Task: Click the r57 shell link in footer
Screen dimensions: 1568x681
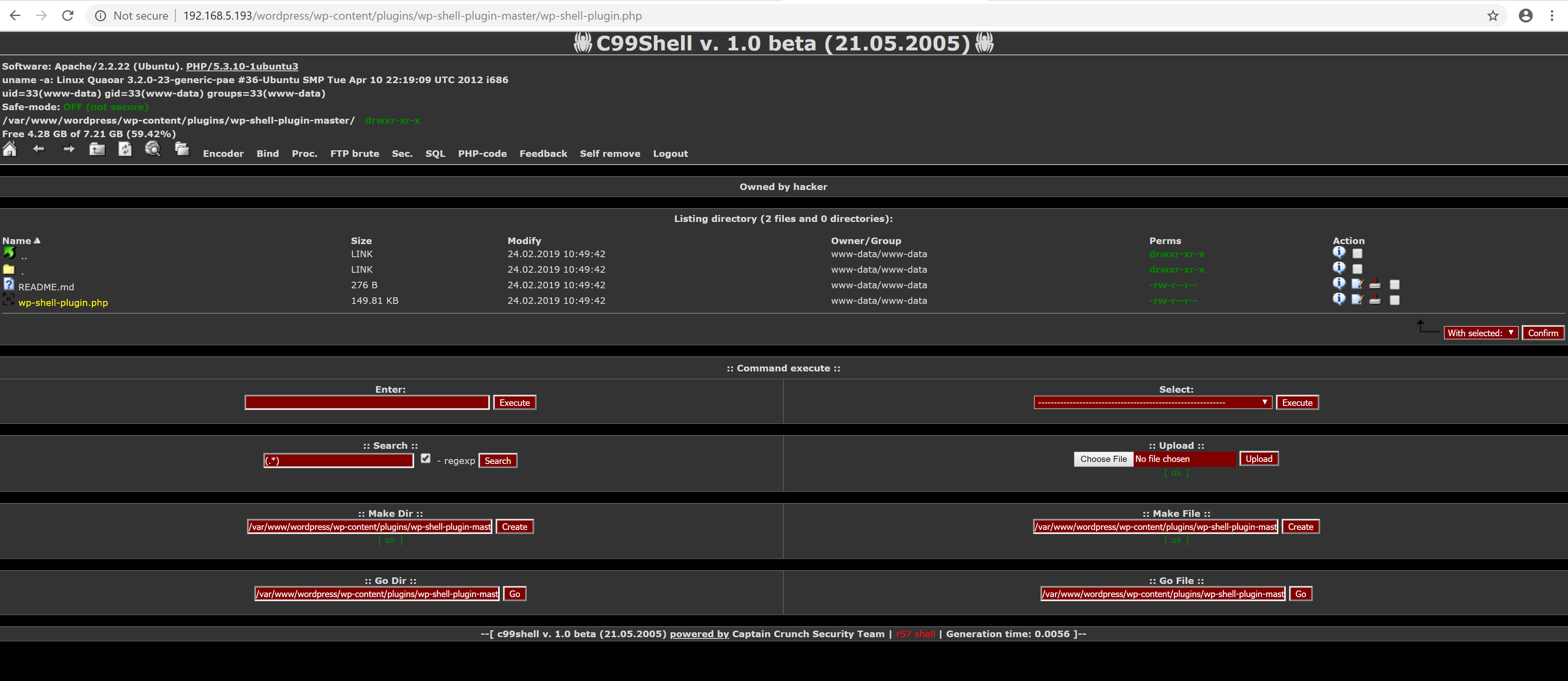Action: click(x=915, y=634)
